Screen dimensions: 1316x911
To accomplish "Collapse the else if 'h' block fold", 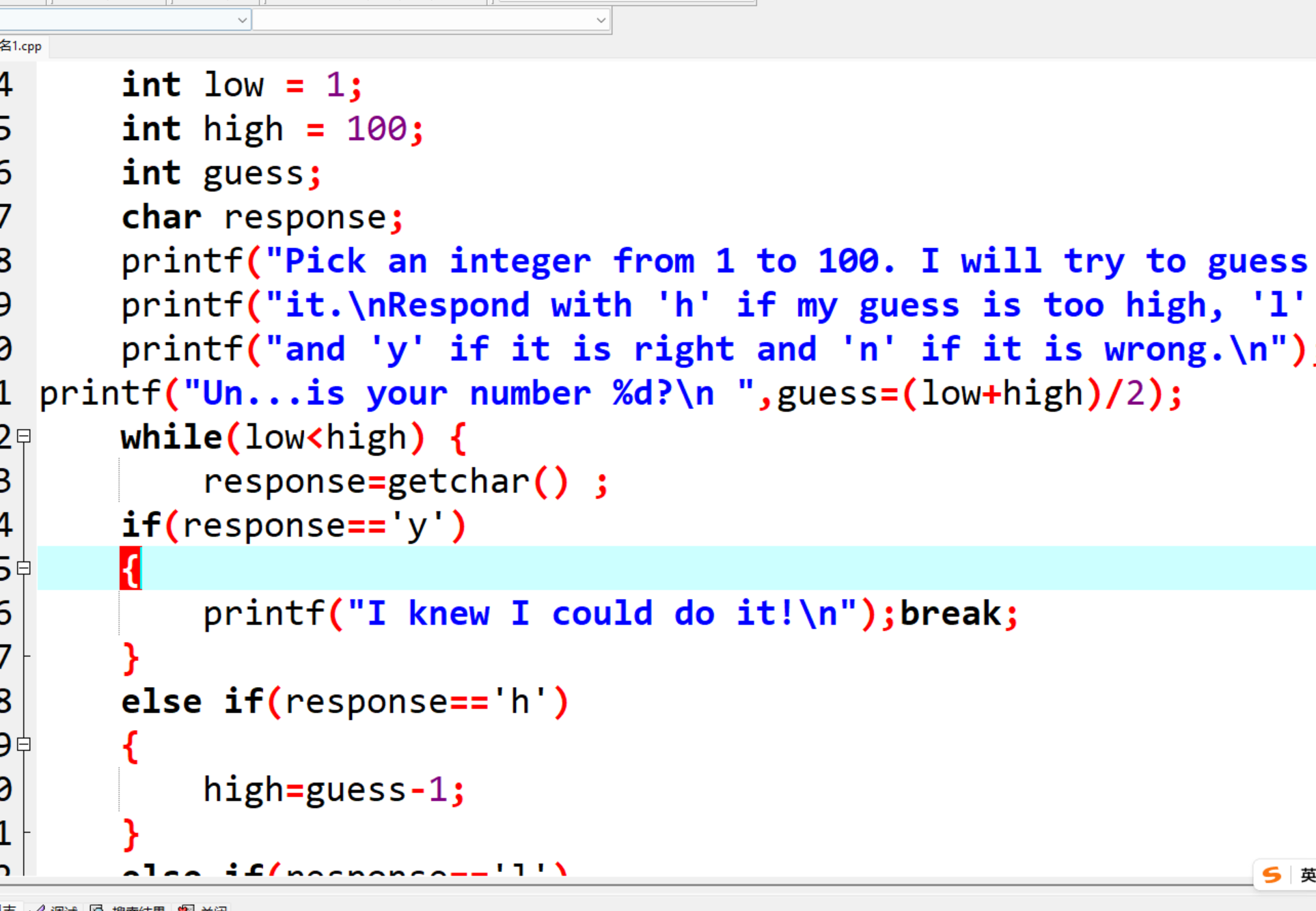I will (x=24, y=744).
